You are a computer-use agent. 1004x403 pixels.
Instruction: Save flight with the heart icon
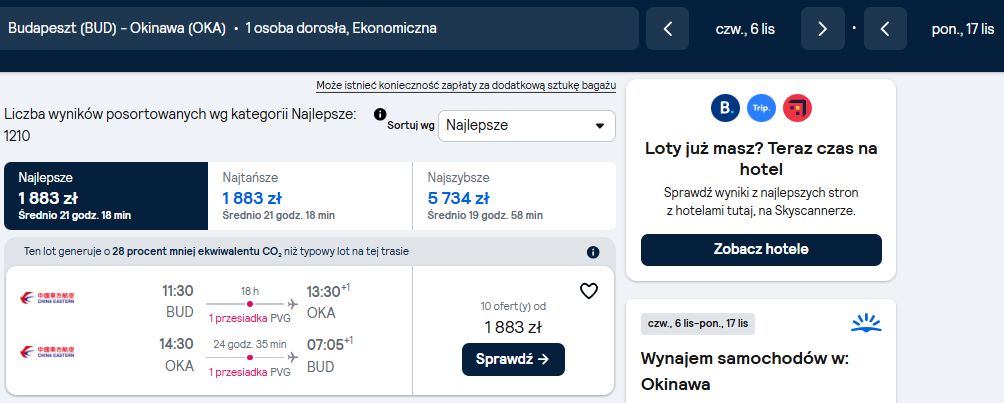588,291
